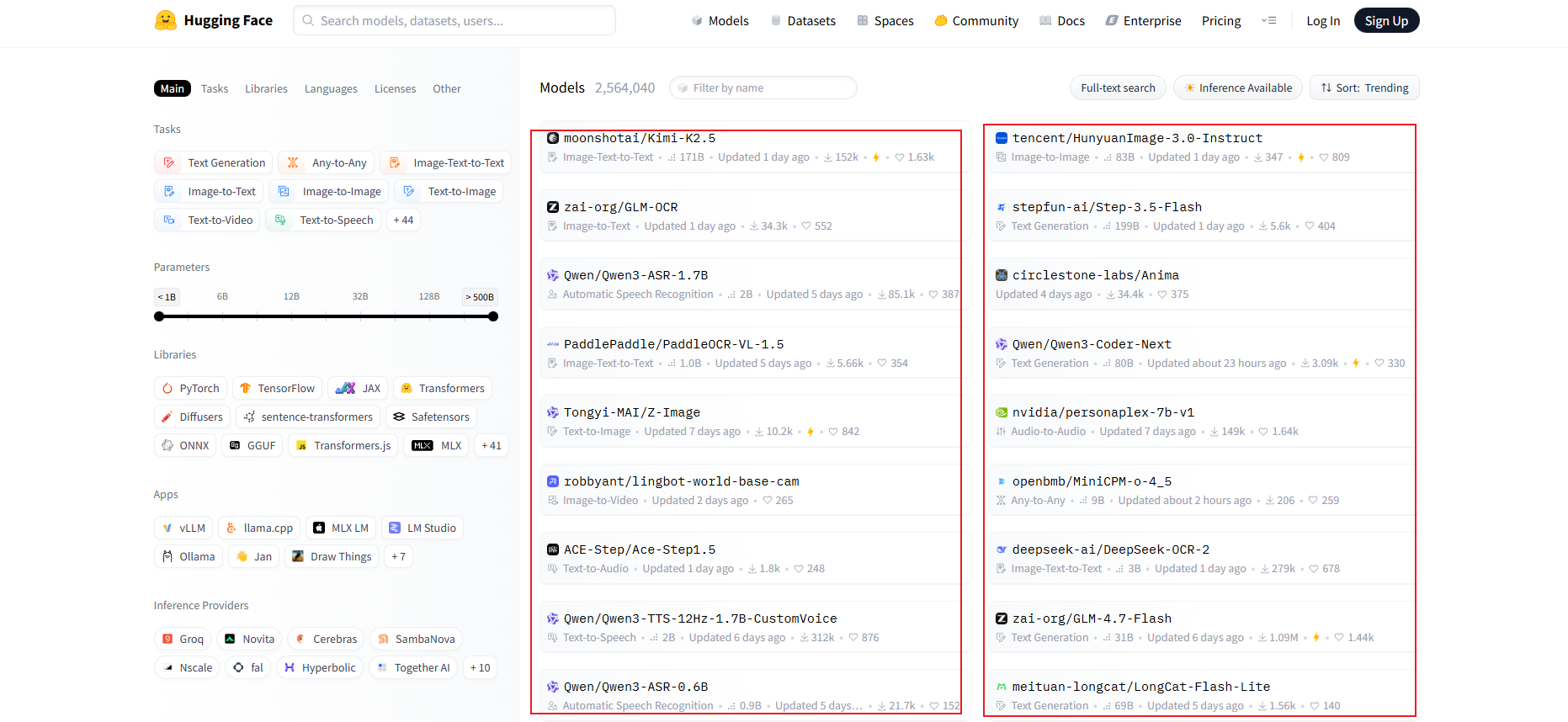Expand +44 more tasks
1568x722 pixels.
click(403, 220)
